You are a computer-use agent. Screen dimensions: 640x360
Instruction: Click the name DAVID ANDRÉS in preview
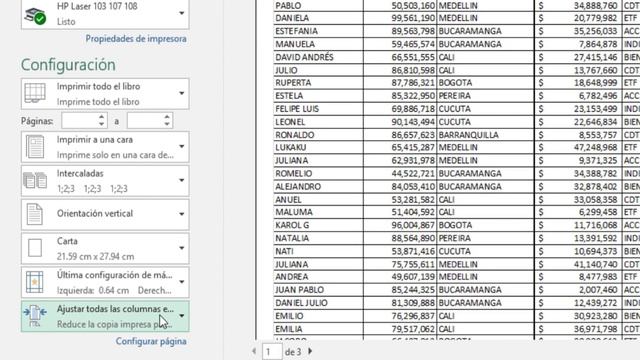(304, 57)
